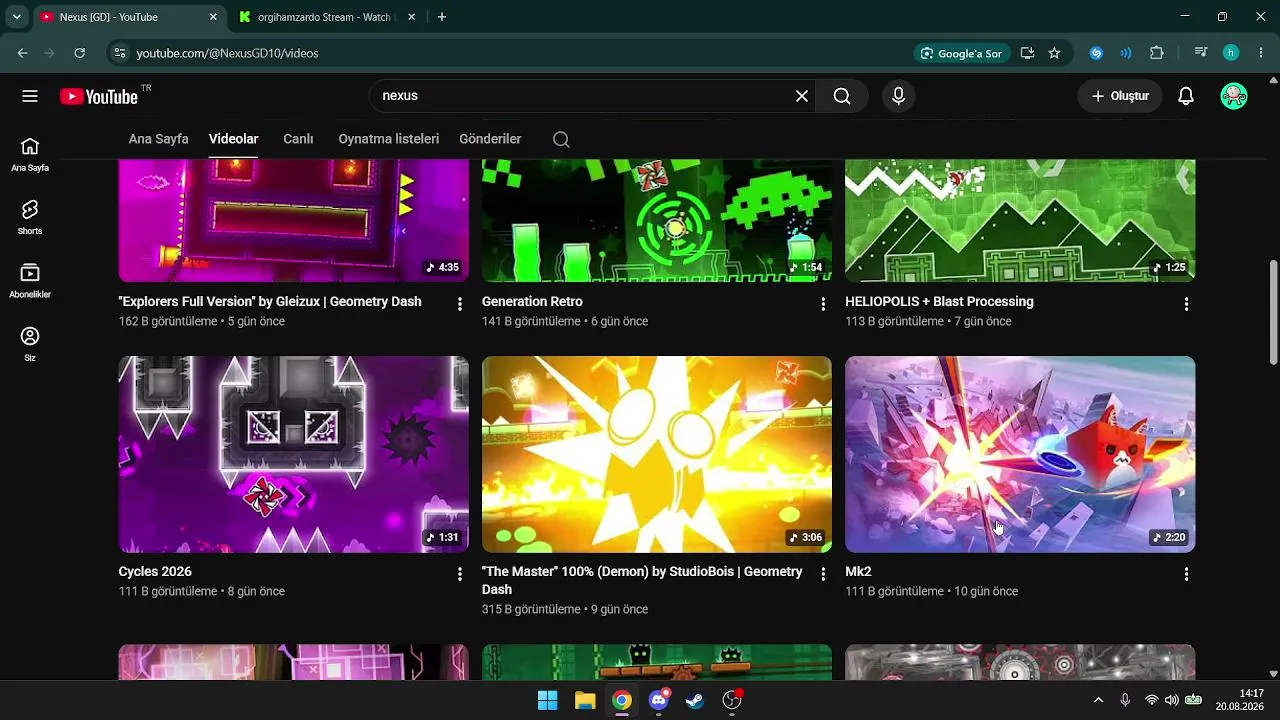Start voice search with the microphone icon
This screenshot has width=1280, height=720.
[x=898, y=96]
